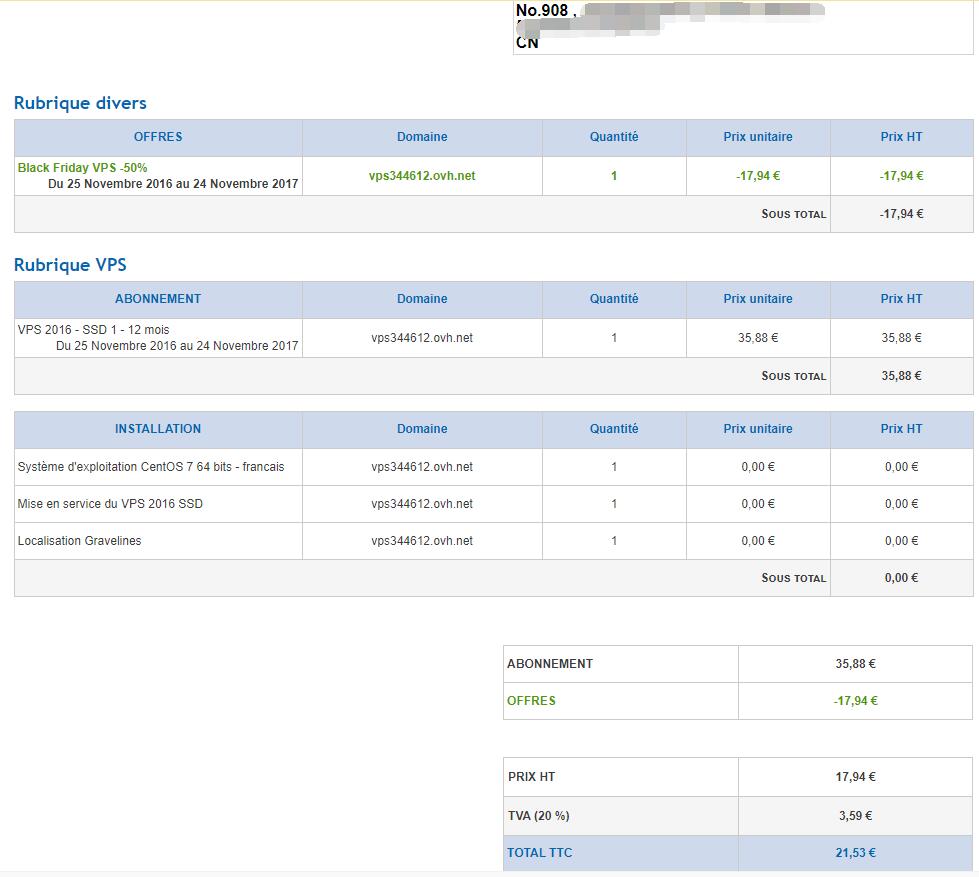
Task: Click the domain in the Localisation Gravelines row
Action: pos(422,541)
